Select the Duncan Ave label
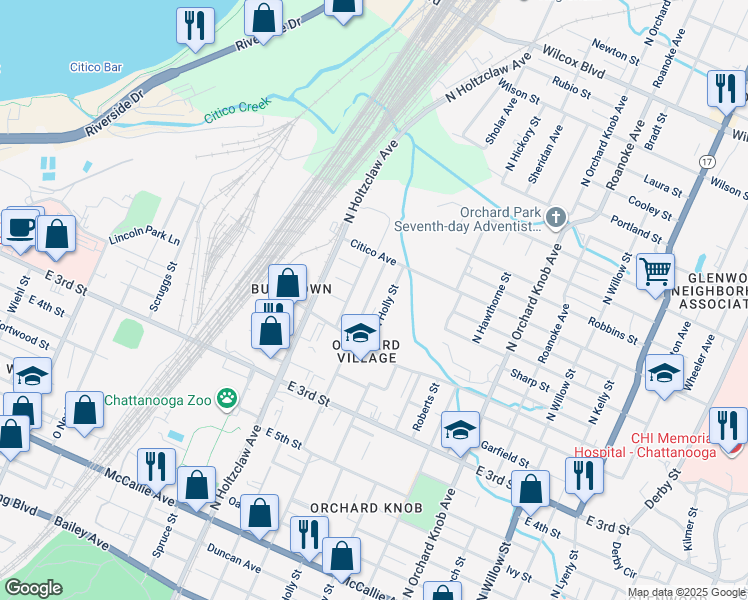 pyautogui.click(x=234, y=558)
